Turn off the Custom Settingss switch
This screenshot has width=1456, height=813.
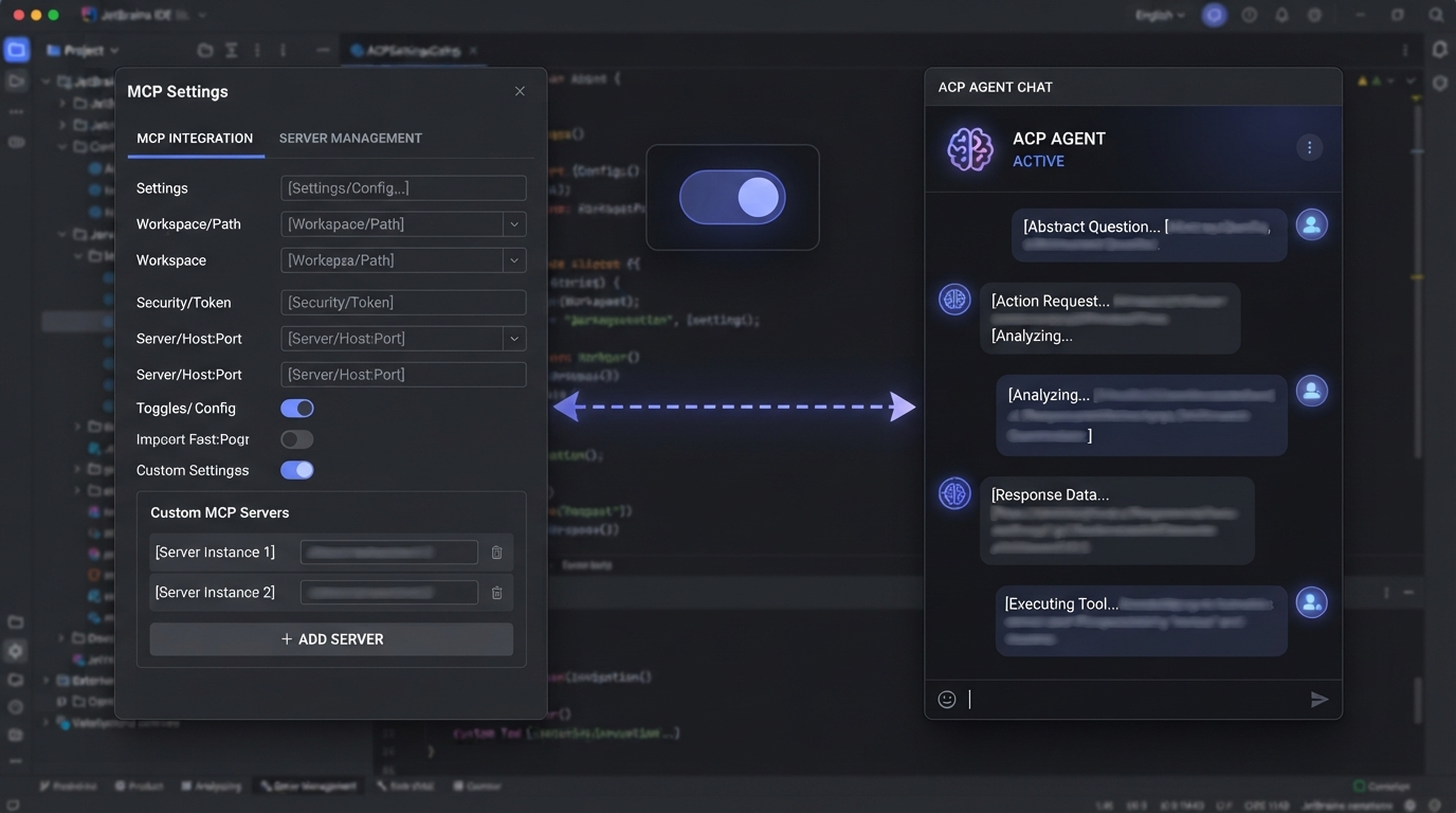pyautogui.click(x=297, y=470)
